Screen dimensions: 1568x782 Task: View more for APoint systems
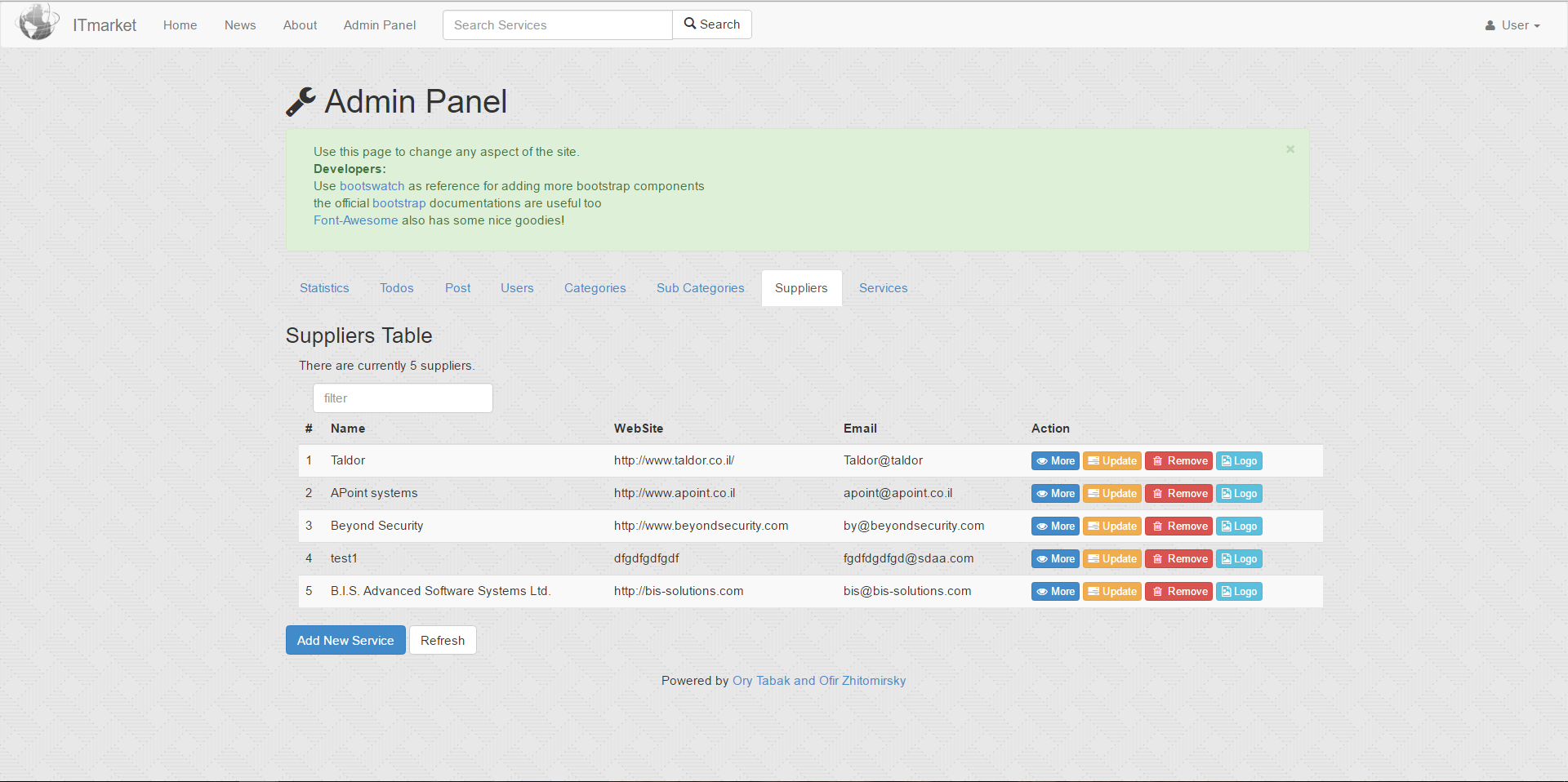(1055, 494)
